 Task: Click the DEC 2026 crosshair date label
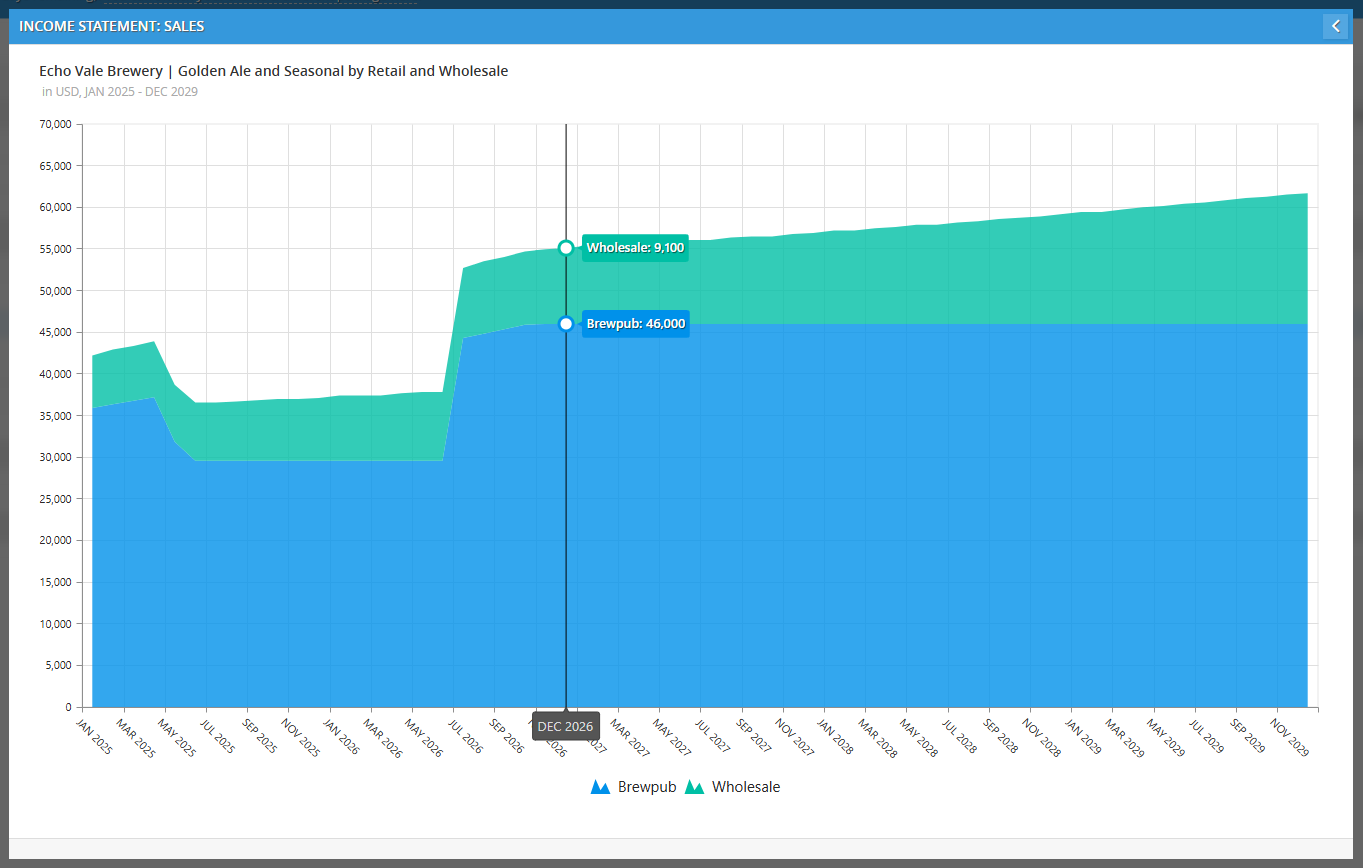(x=565, y=726)
